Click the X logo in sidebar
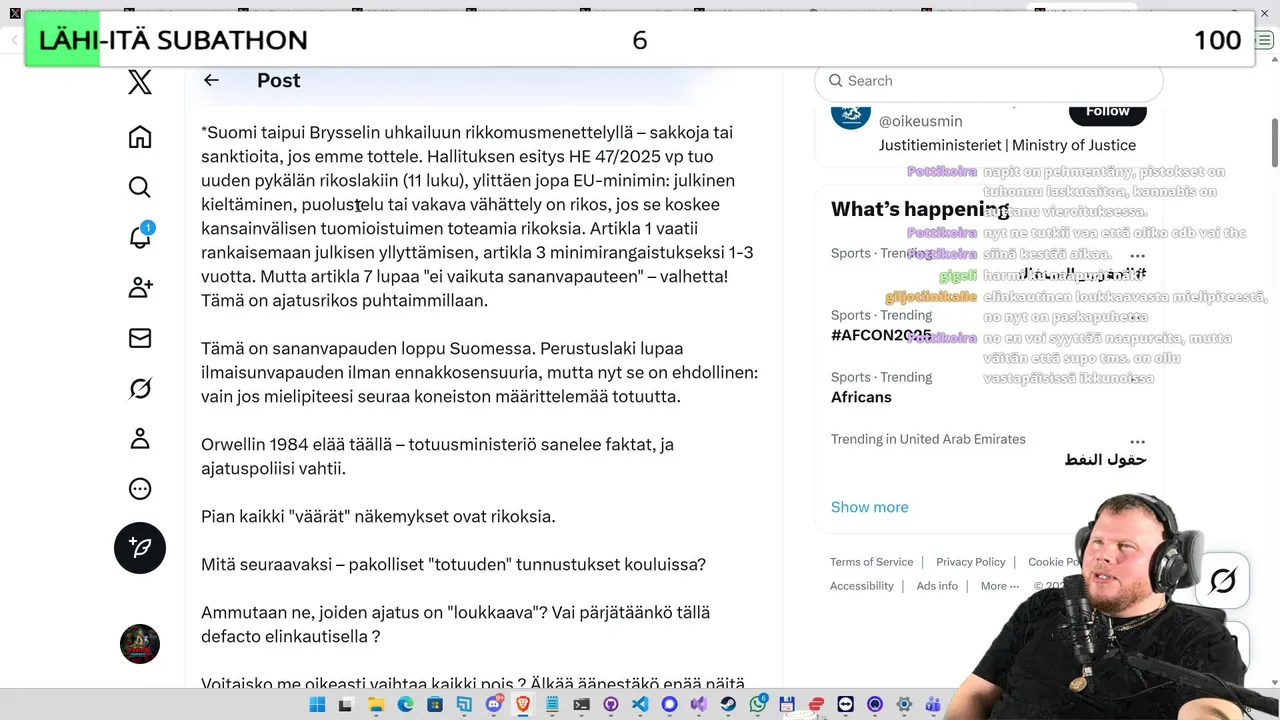1280x720 pixels. point(140,81)
